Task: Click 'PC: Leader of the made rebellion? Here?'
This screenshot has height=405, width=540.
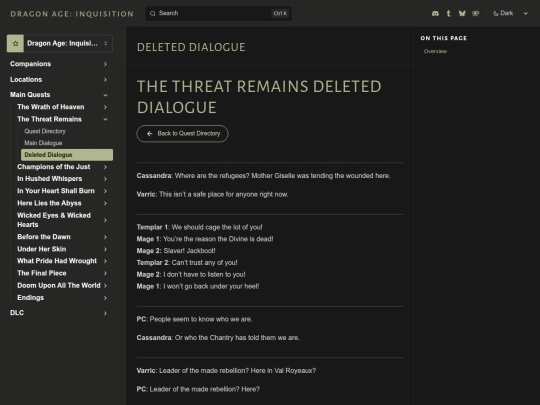Action: point(198,389)
